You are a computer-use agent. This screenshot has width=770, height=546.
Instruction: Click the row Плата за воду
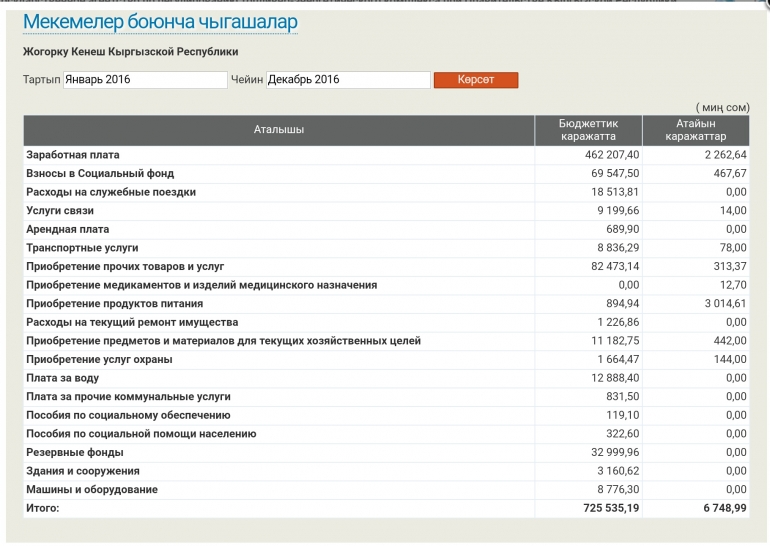(x=386, y=379)
